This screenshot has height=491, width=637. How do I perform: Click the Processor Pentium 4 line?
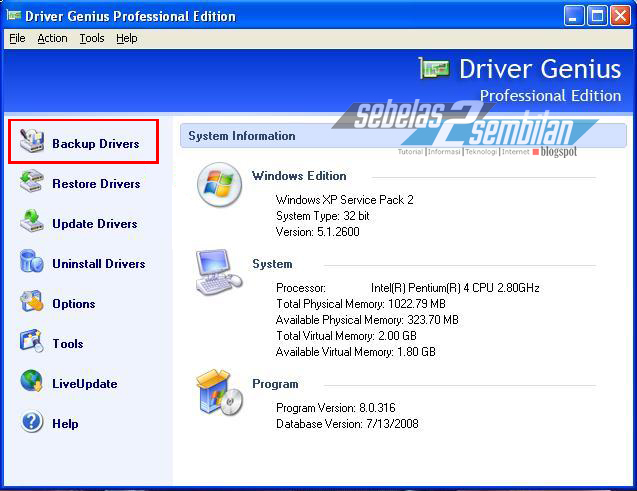[407, 288]
